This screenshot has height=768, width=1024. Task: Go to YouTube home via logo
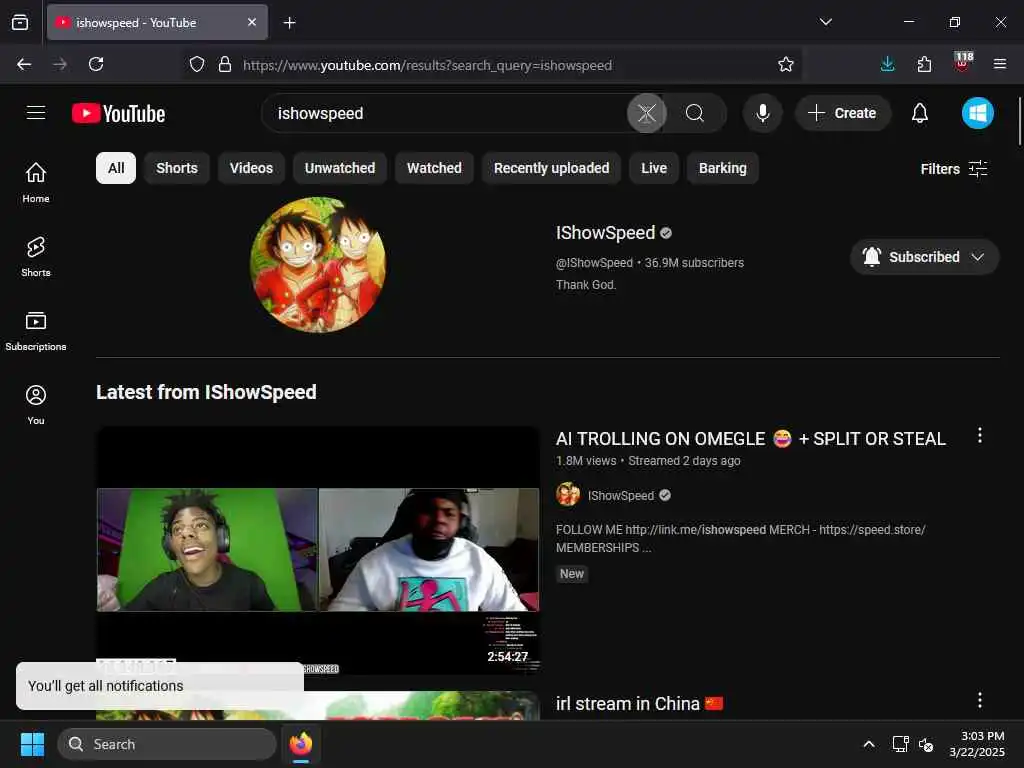[x=118, y=114]
